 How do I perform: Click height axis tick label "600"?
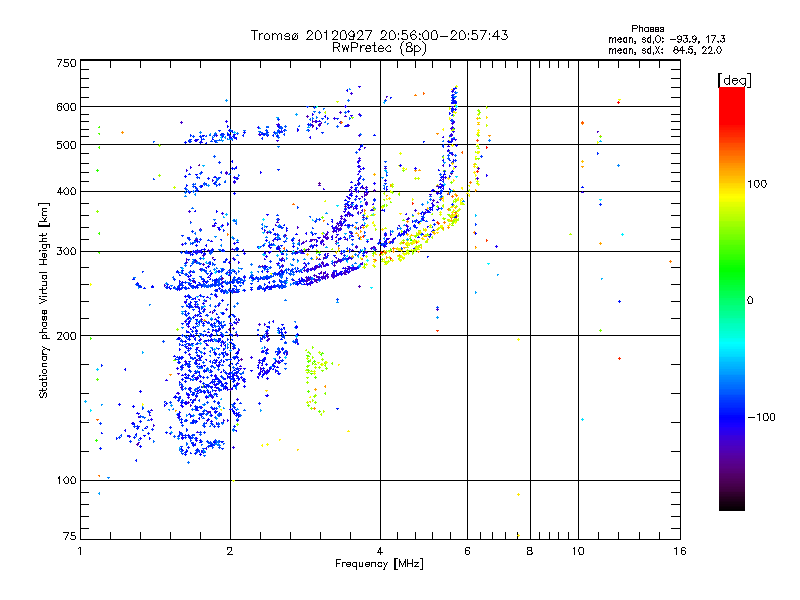[x=66, y=107]
